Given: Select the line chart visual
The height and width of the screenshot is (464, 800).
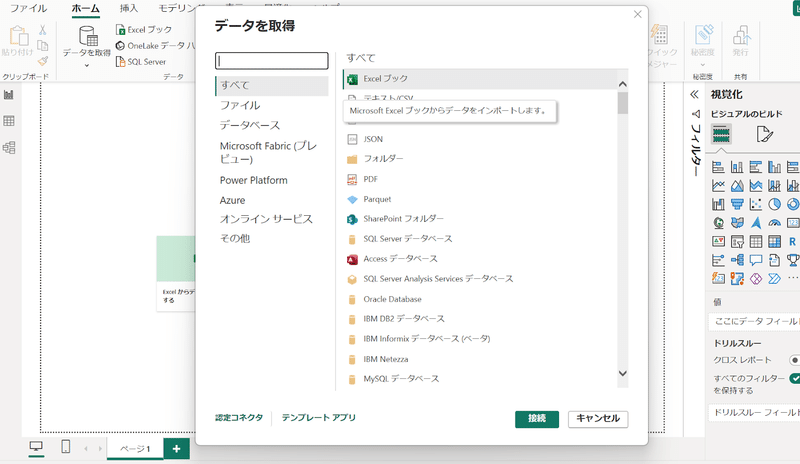Looking at the screenshot, I should [x=718, y=186].
